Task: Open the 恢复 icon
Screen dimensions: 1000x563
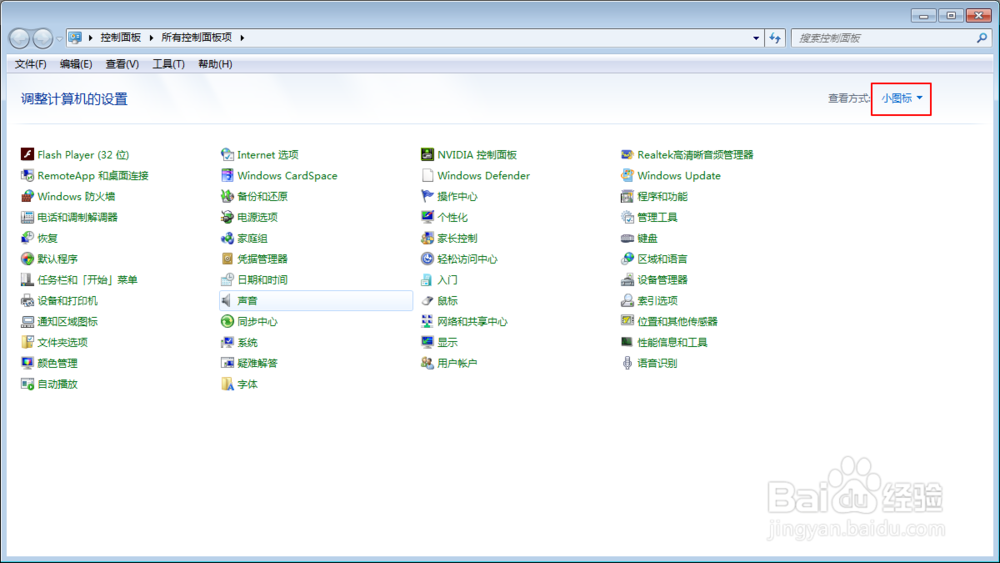Action: pos(27,238)
